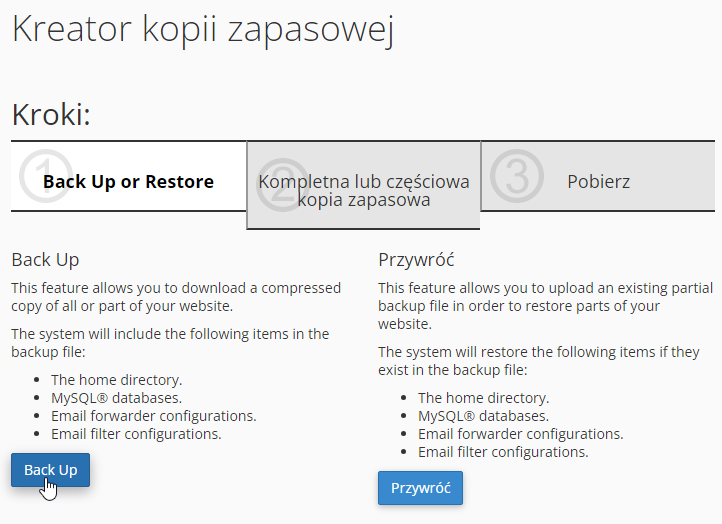Click "Email filter configurations." in the Back Up list
This screenshot has width=722, height=524.
(136, 434)
